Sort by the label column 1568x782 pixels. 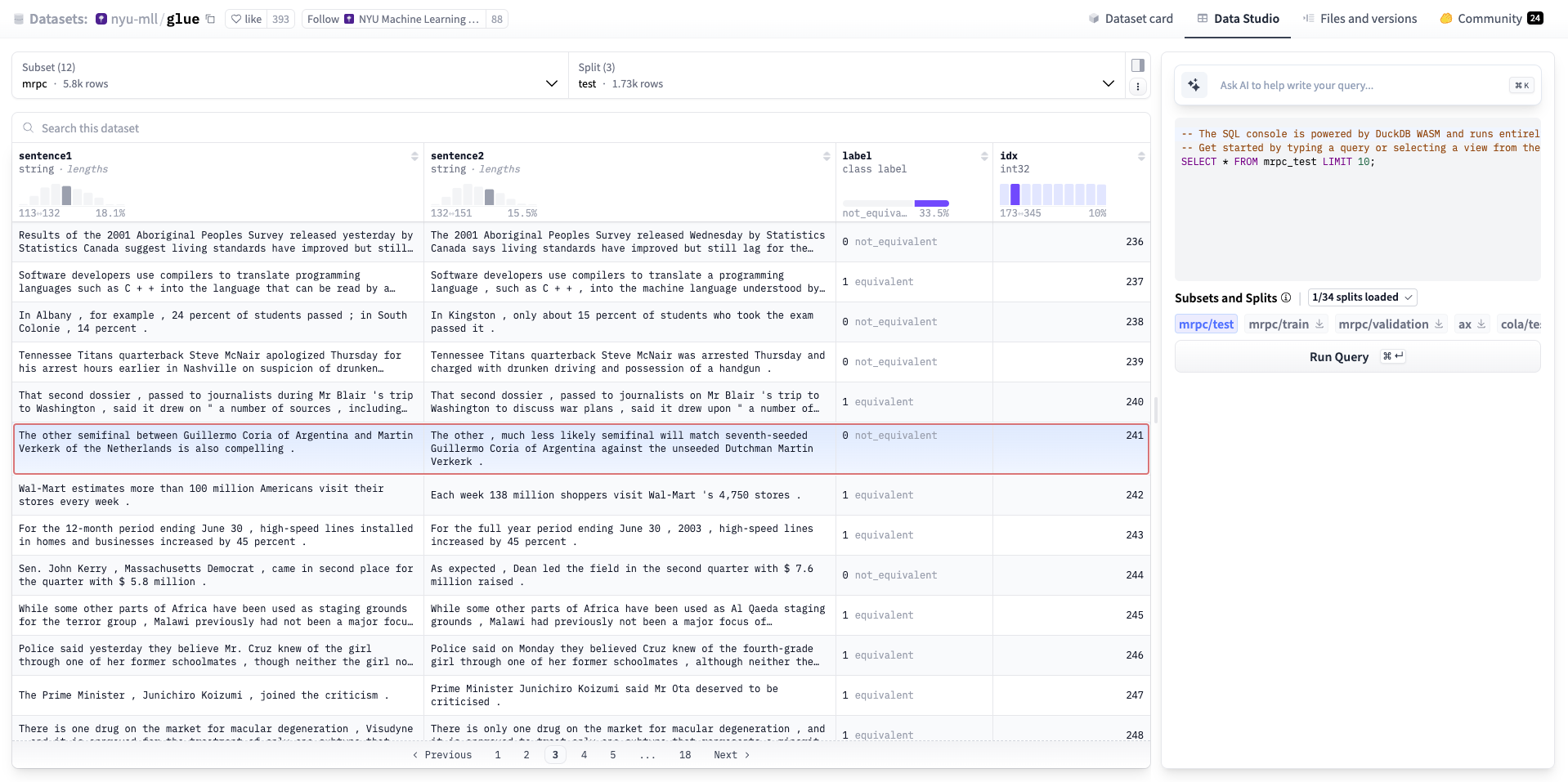[x=984, y=156]
